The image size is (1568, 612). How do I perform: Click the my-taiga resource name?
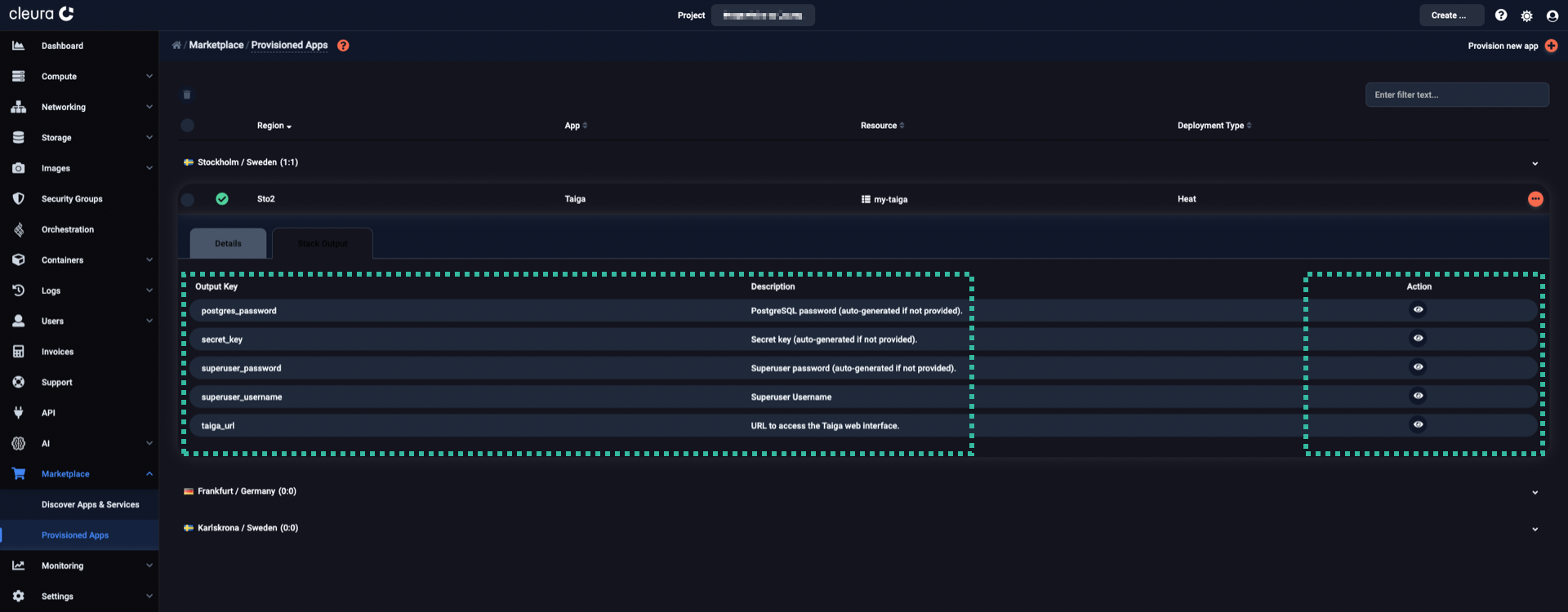[x=890, y=199]
